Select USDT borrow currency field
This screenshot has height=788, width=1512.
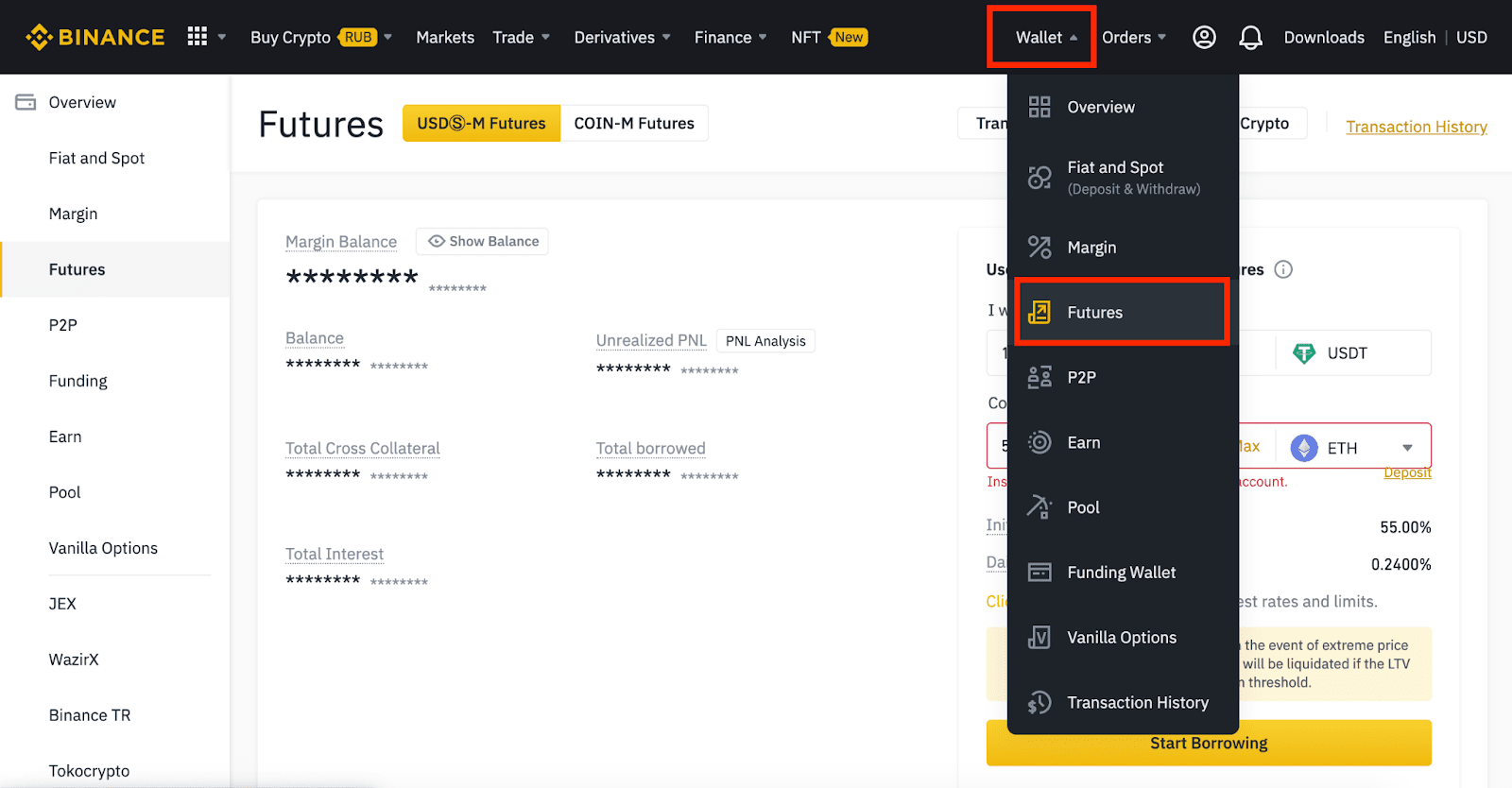coord(1352,353)
